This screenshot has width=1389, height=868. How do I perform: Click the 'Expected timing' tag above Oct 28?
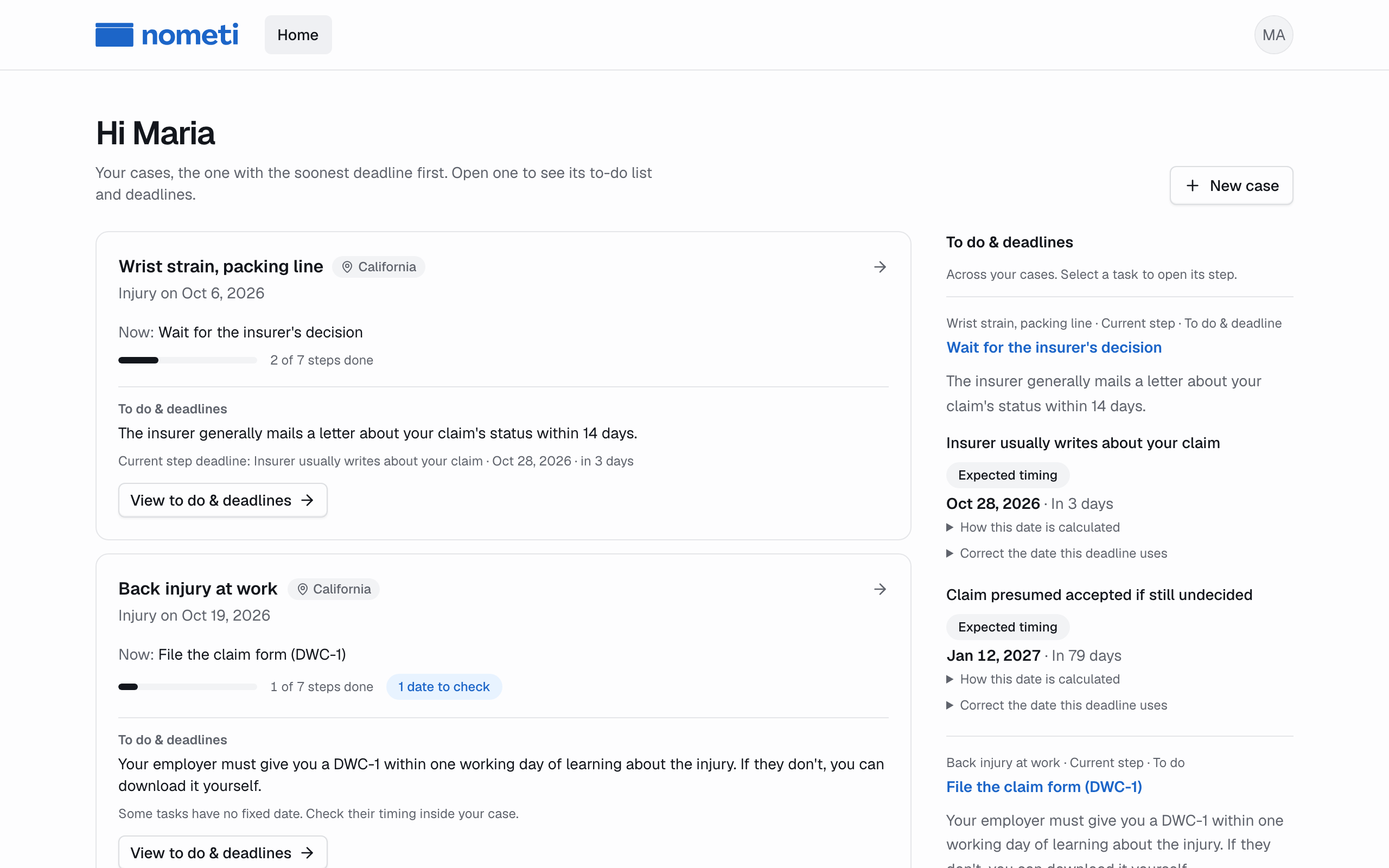coord(1008,475)
